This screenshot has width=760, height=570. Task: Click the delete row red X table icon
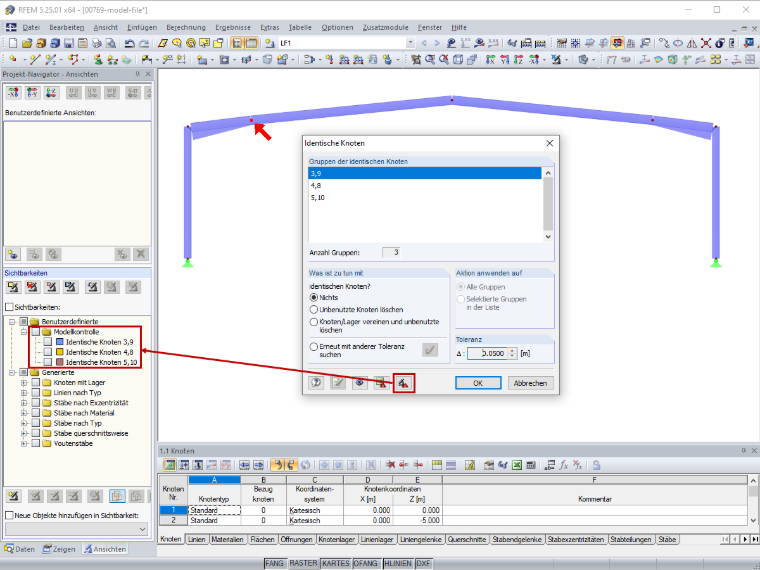click(390, 465)
